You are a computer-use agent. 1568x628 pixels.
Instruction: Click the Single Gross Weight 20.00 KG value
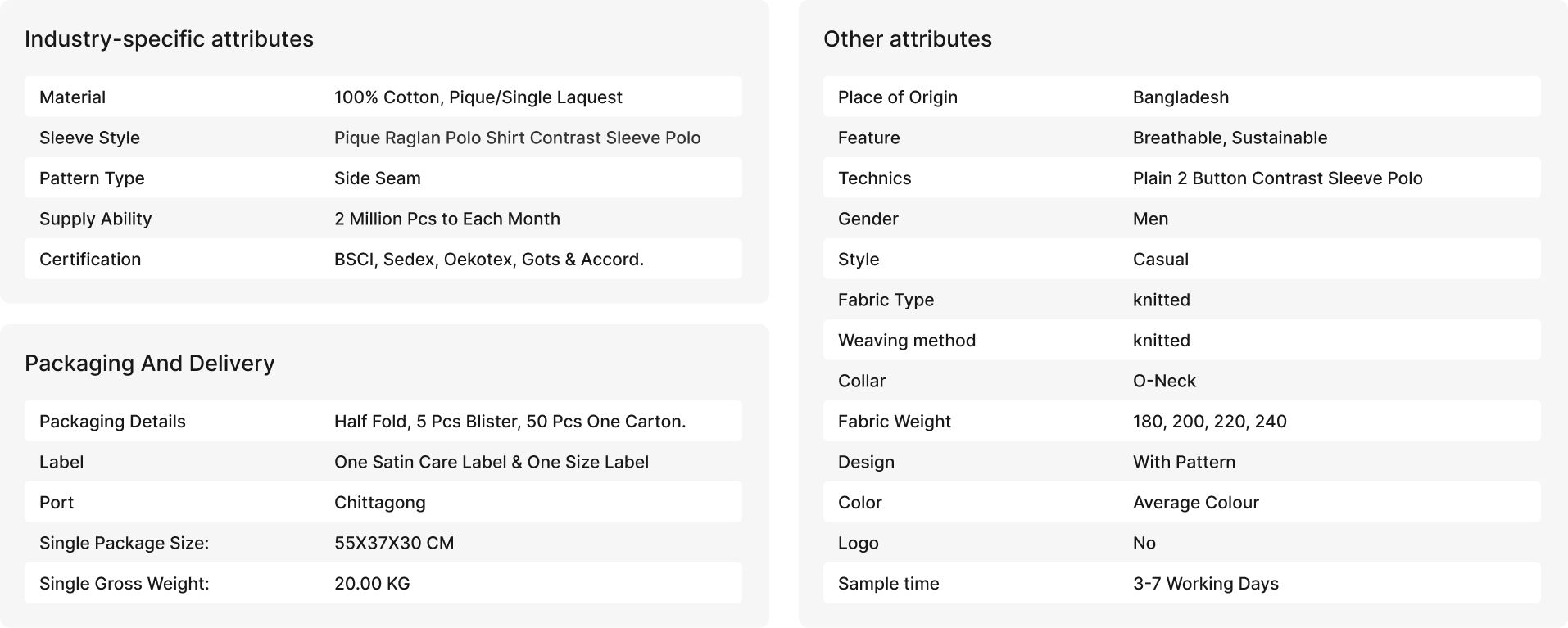[x=372, y=584]
